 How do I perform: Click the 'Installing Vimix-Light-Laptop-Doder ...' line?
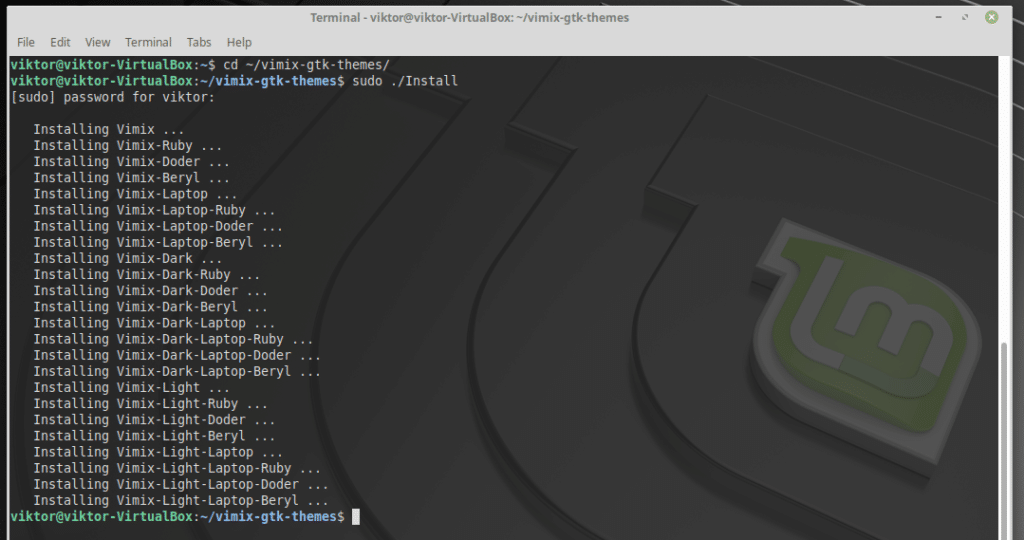coord(181,484)
